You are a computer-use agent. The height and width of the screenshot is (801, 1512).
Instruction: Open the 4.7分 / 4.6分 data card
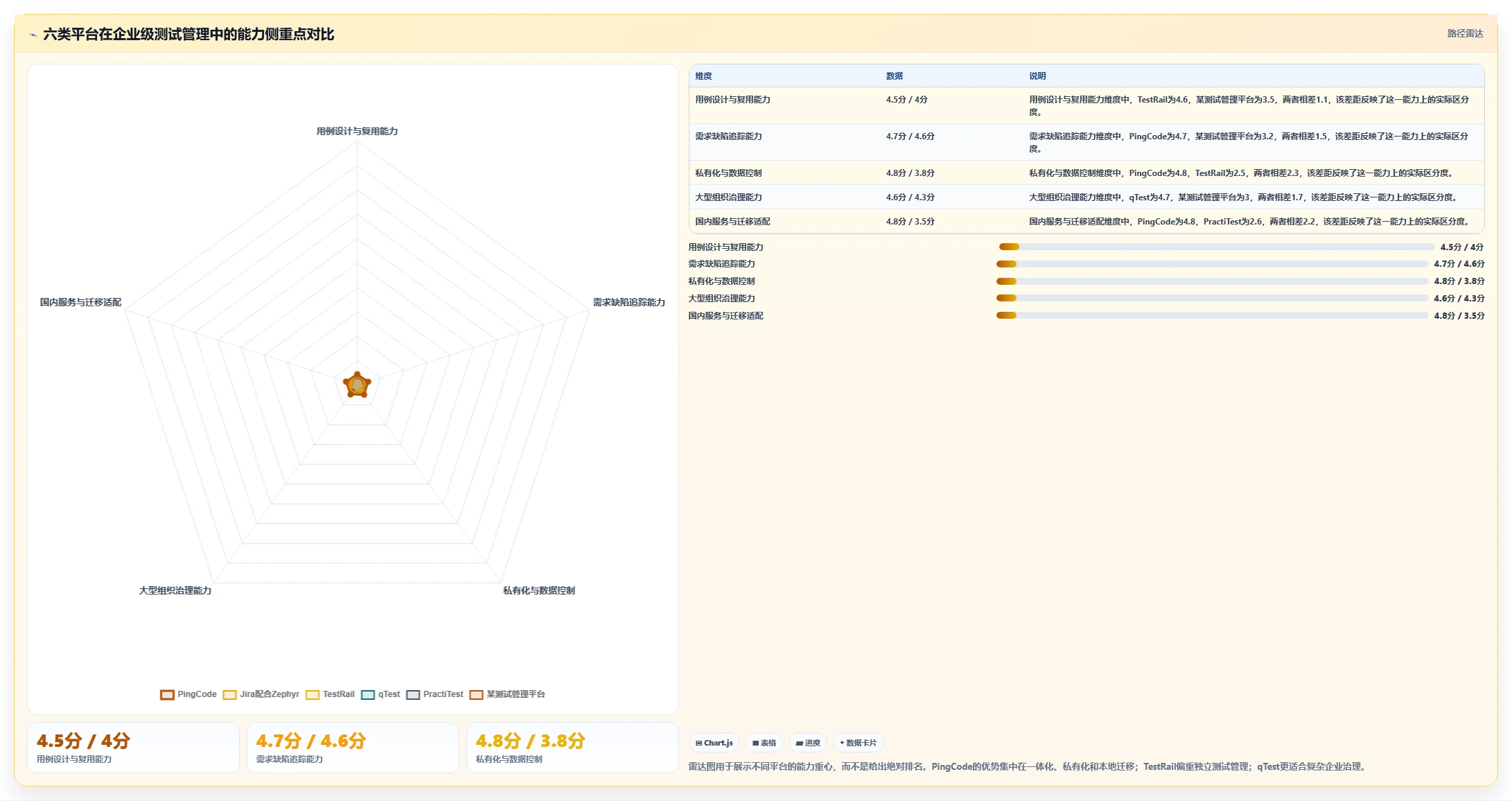[x=353, y=748]
